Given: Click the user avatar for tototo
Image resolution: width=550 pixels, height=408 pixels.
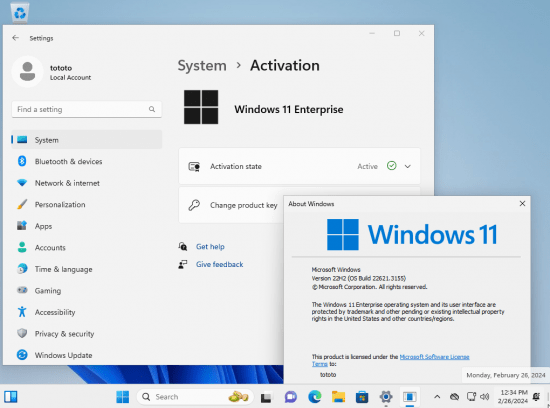Looking at the screenshot, I should [x=27, y=71].
